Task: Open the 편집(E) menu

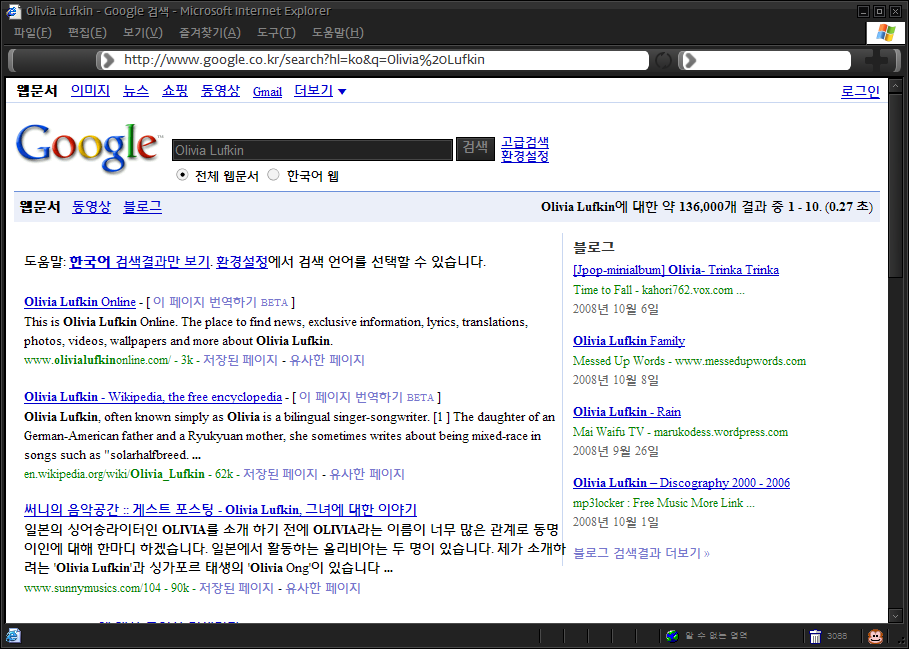Action: [x=87, y=32]
